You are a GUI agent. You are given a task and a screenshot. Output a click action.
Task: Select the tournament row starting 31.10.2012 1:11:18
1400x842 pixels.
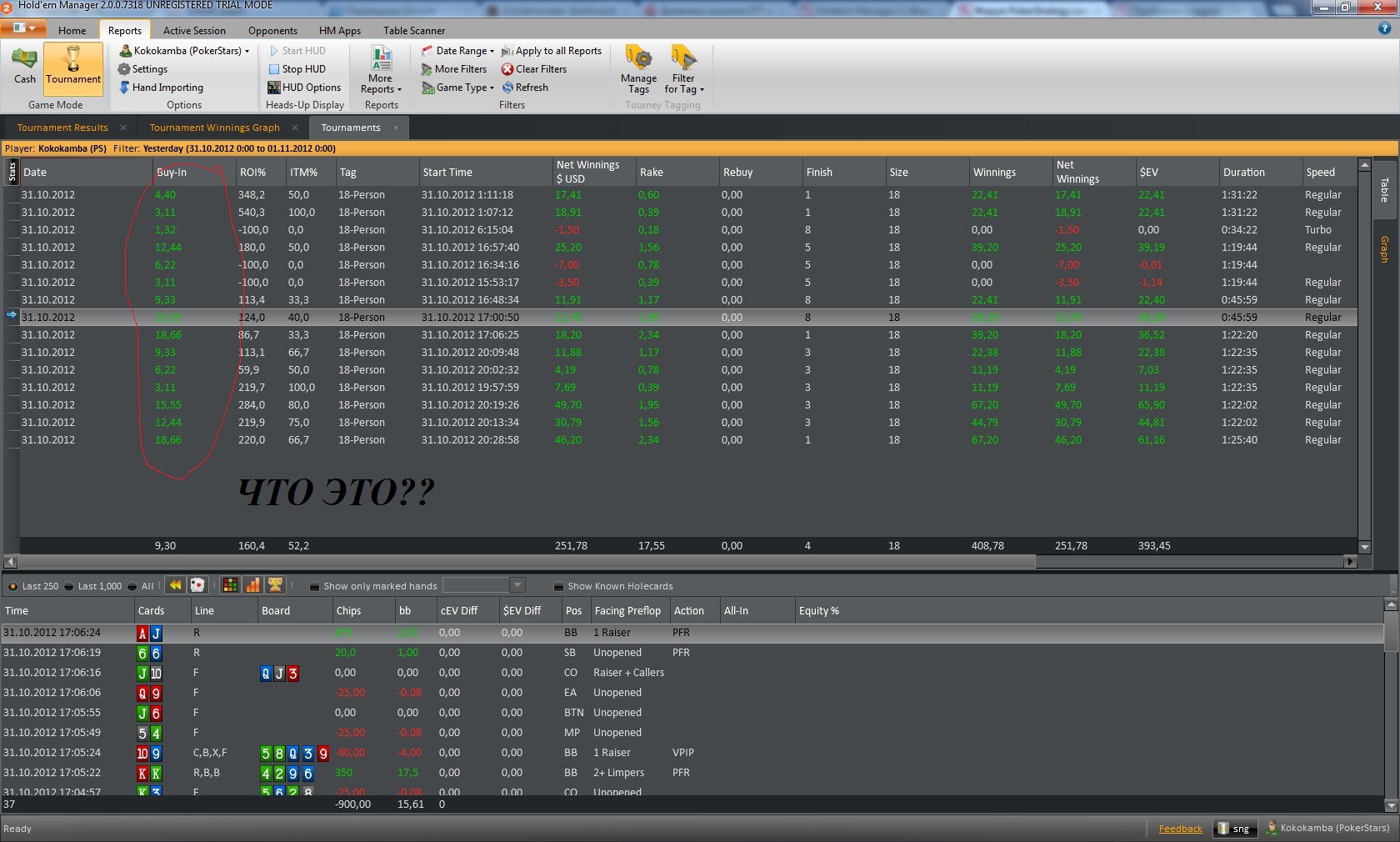coord(688,195)
